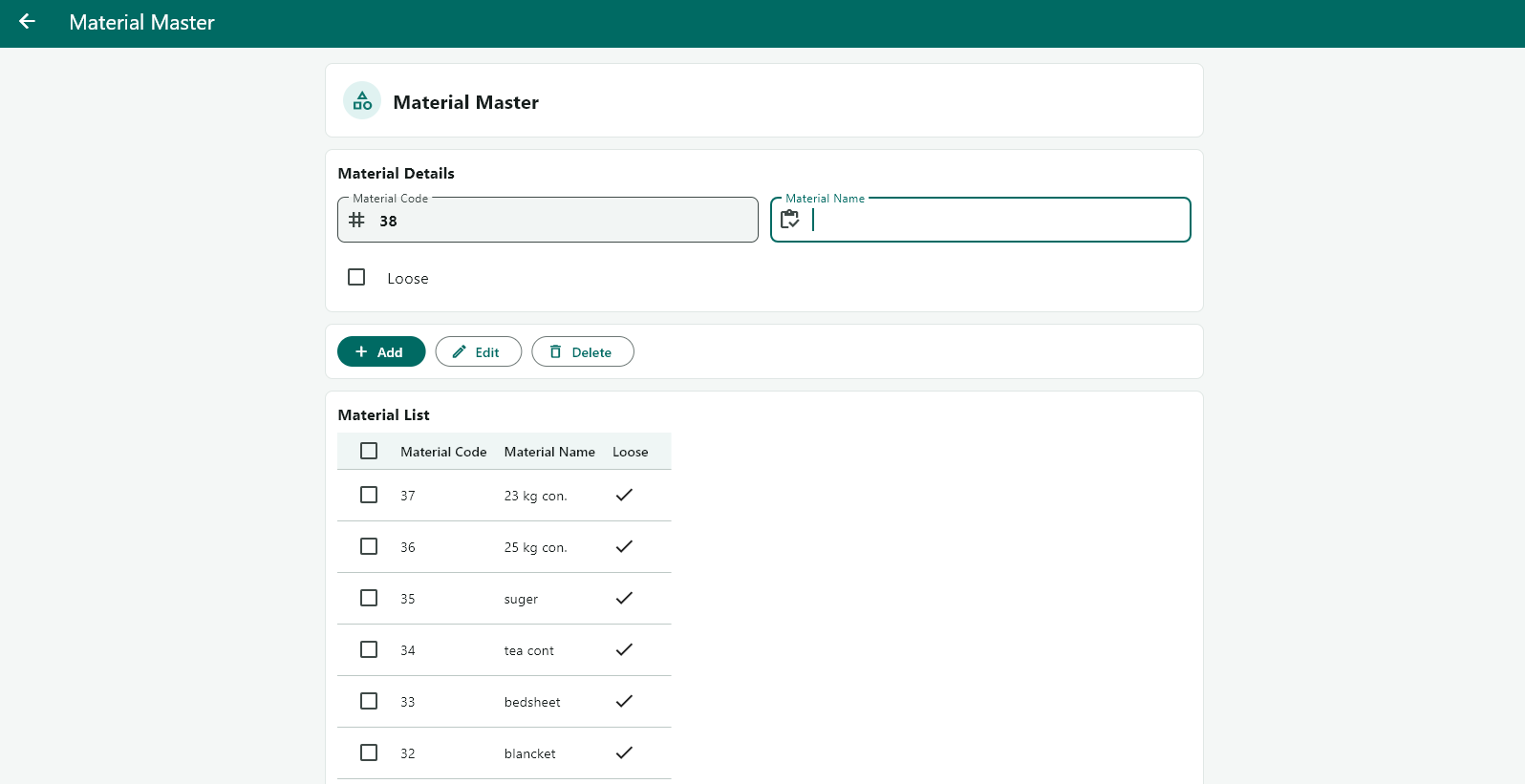Click the hash icon in Material Code
Viewport: 1525px width, 784px height.
click(356, 220)
